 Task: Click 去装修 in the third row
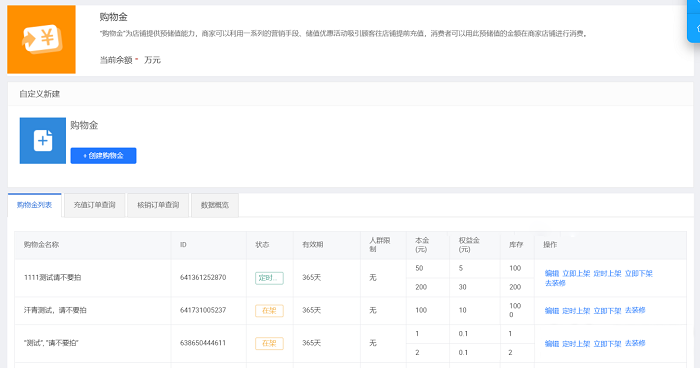click(635, 343)
